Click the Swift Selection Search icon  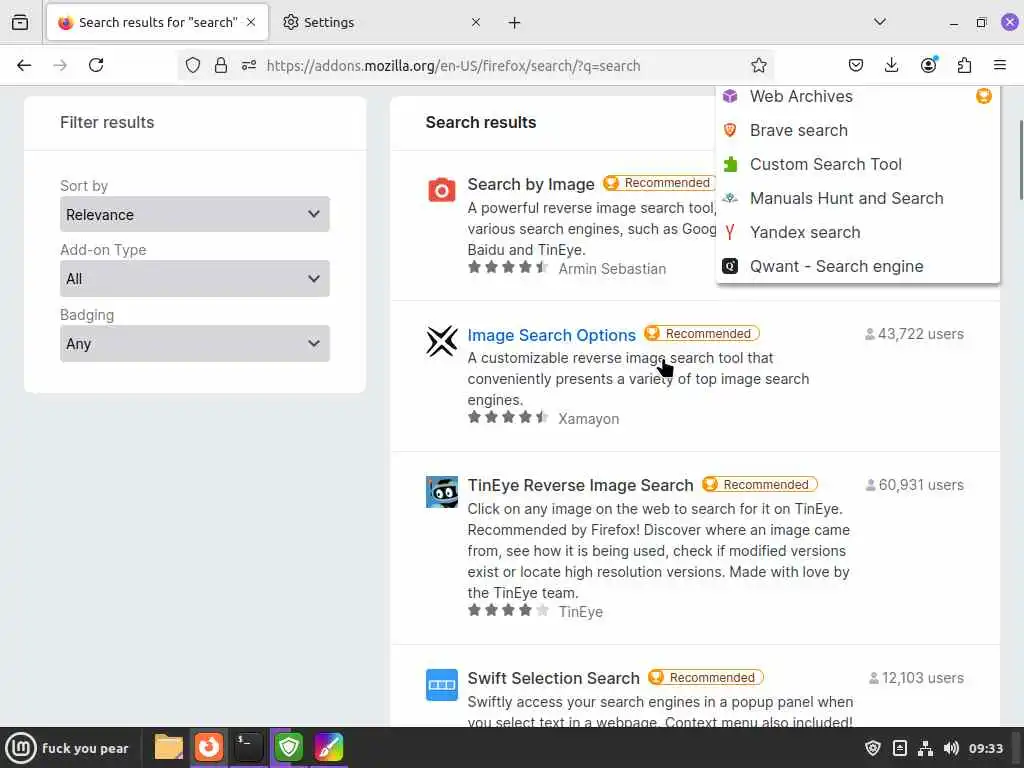pyautogui.click(x=441, y=684)
